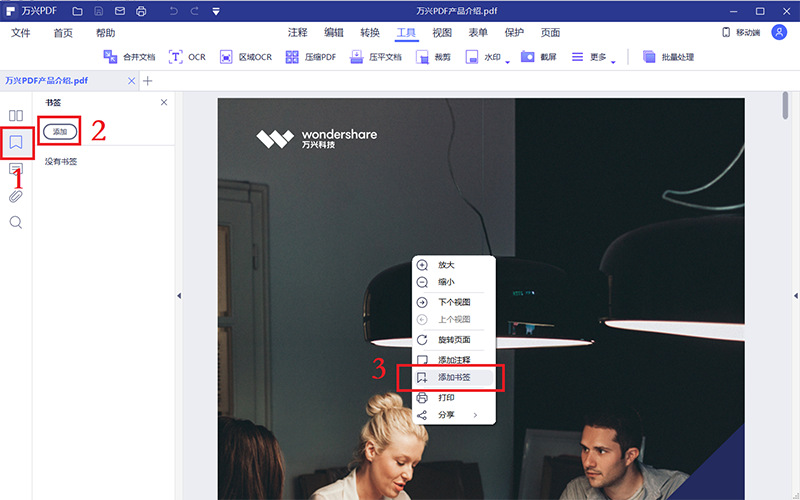Click the 截屏 screenshot tool
This screenshot has height=500, width=800.
541,57
